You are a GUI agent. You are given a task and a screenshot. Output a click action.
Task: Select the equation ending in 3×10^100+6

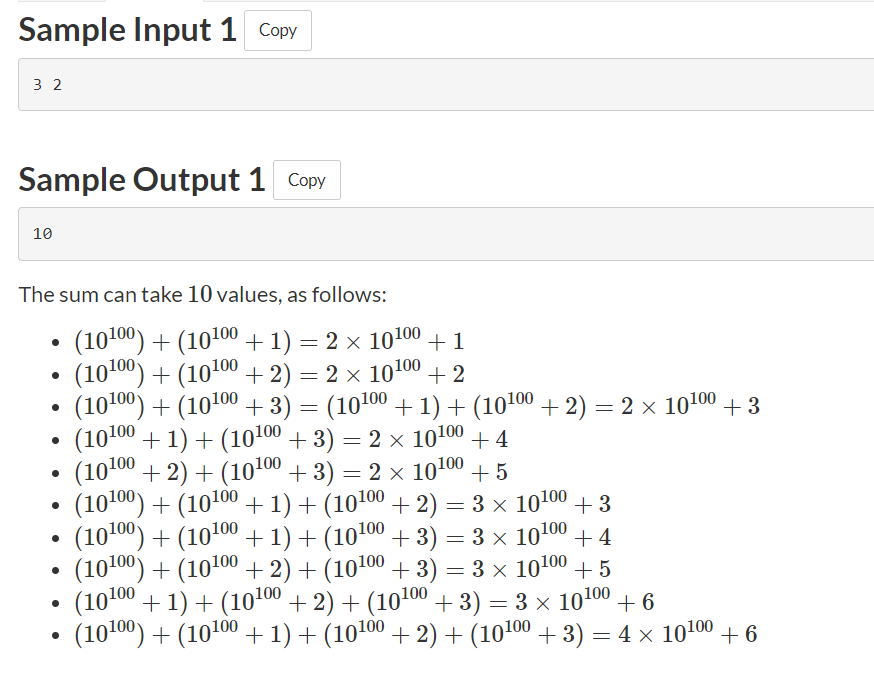point(364,601)
